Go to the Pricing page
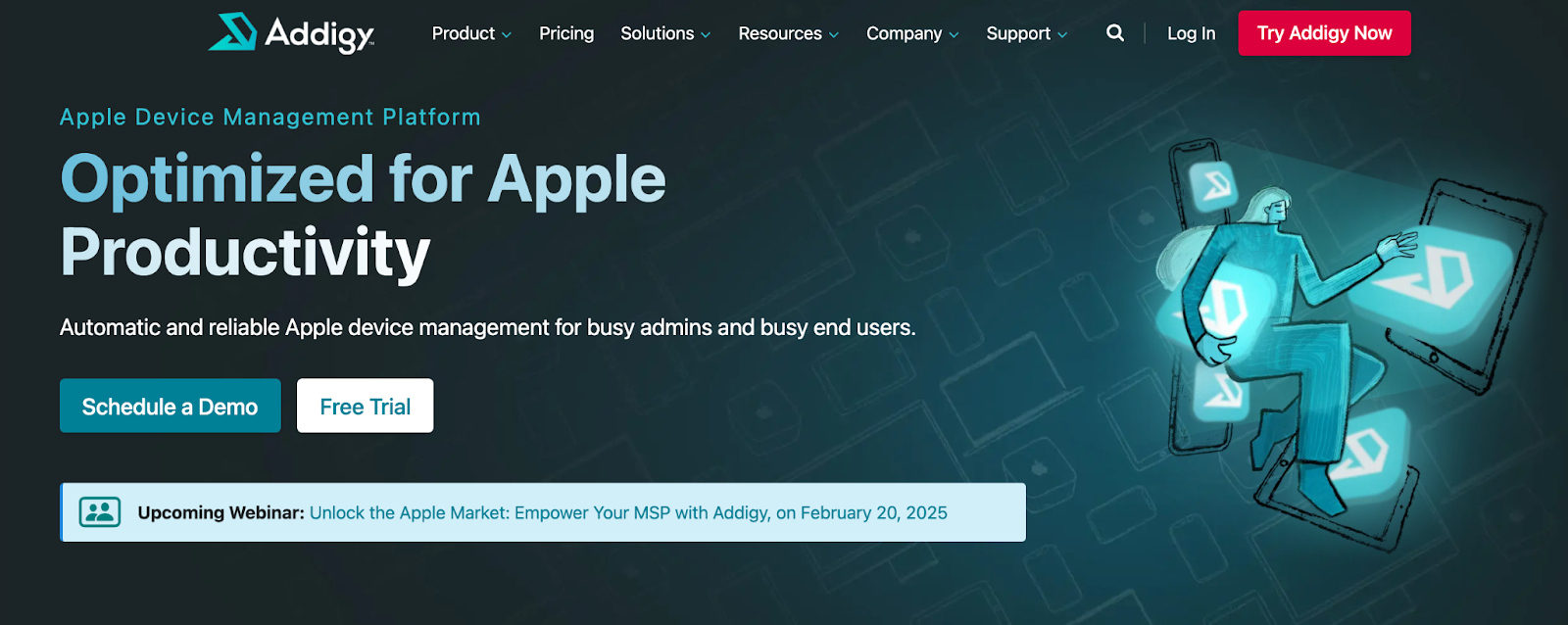1568x625 pixels. pos(566,33)
